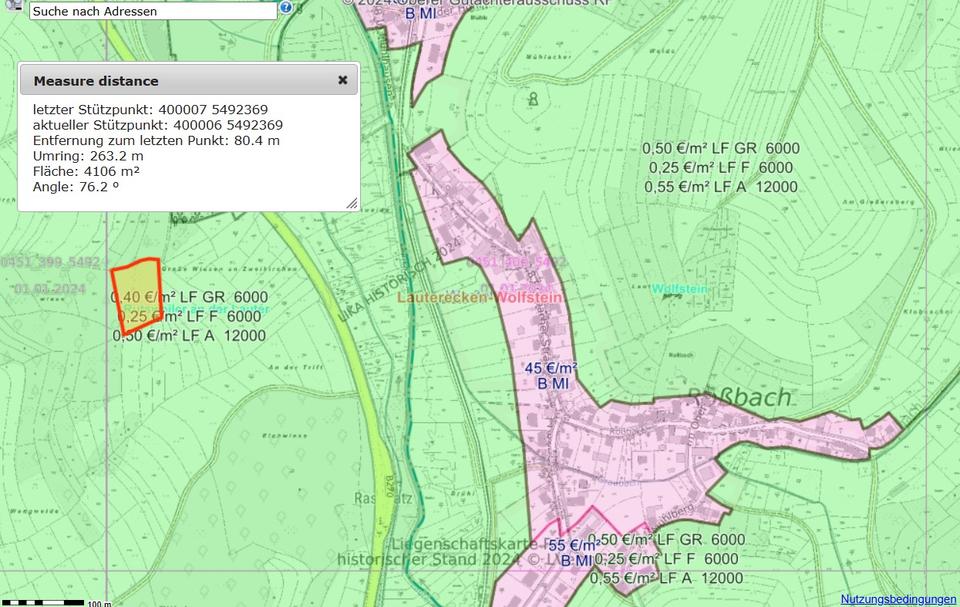Click the cyan 'Wolfstein' map label

click(679, 289)
